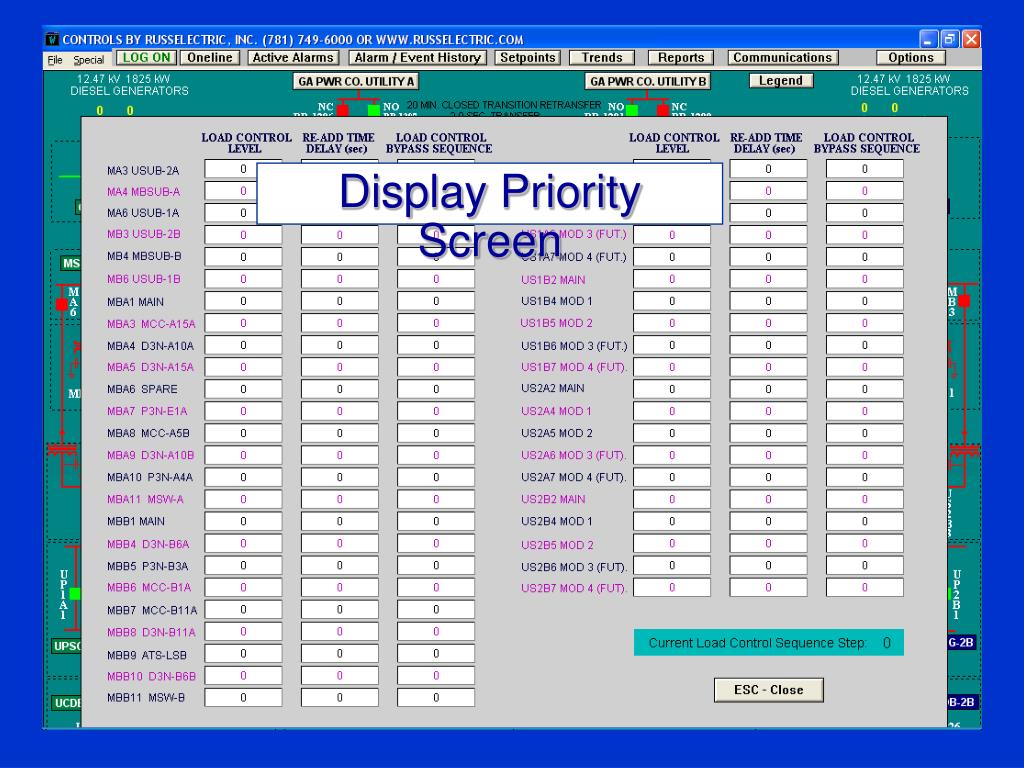Image resolution: width=1024 pixels, height=768 pixels.
Task: Open the Legend
Action: (x=780, y=80)
